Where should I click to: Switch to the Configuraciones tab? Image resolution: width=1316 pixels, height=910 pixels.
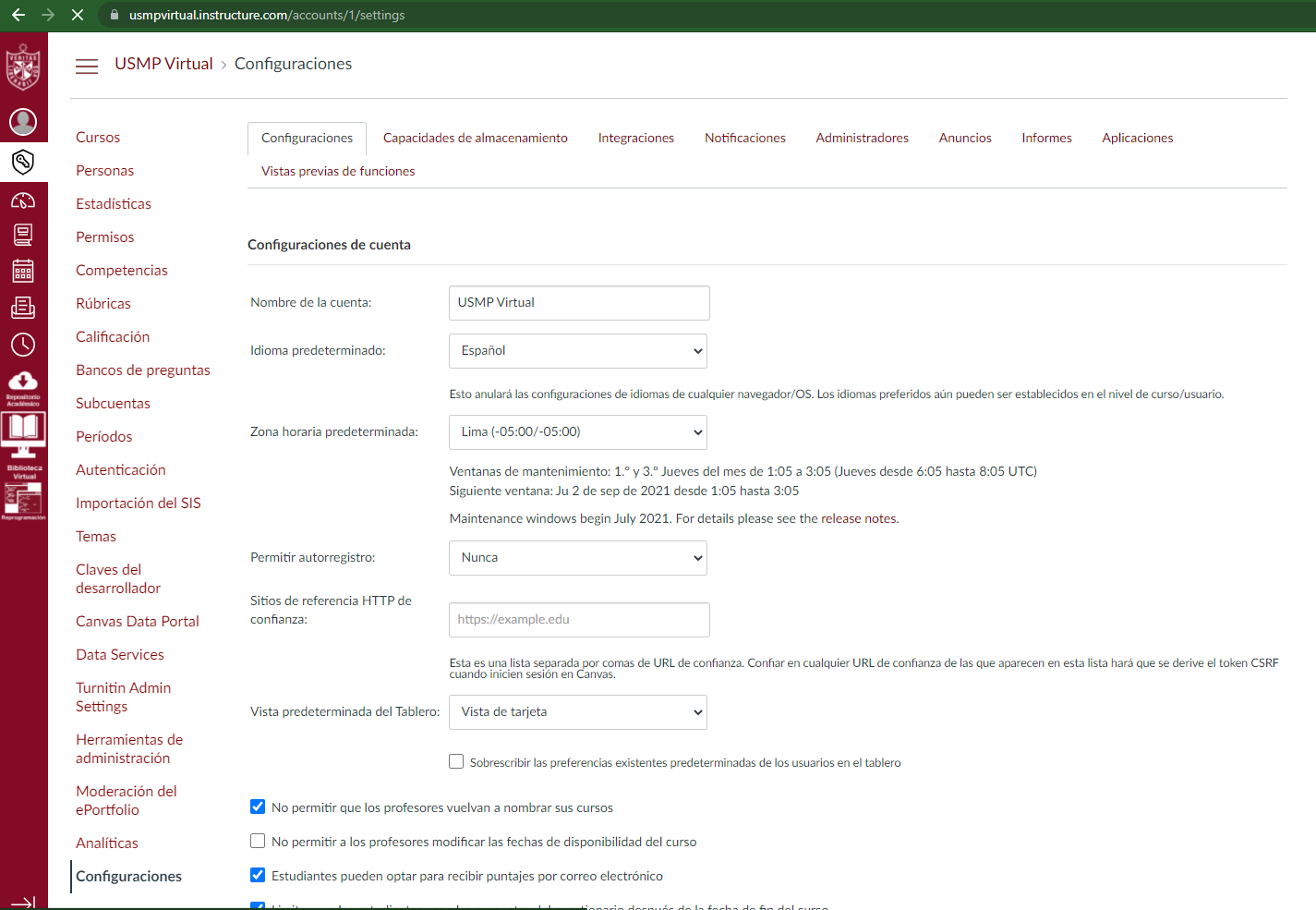coord(307,139)
